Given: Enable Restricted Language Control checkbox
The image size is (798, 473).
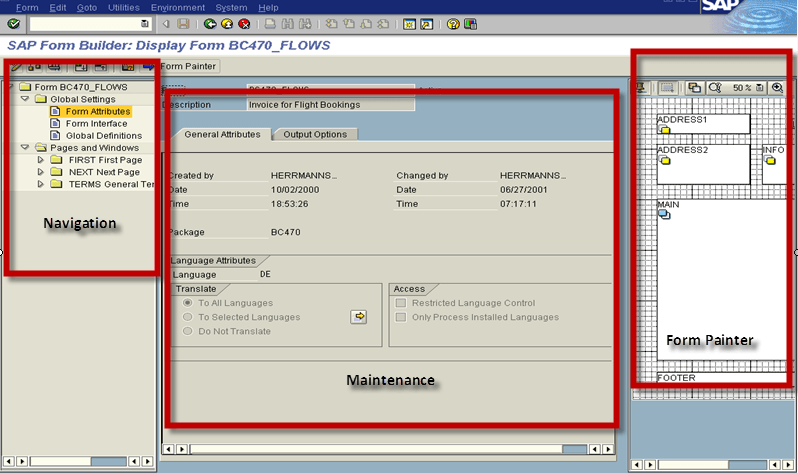Looking at the screenshot, I should coord(401,303).
